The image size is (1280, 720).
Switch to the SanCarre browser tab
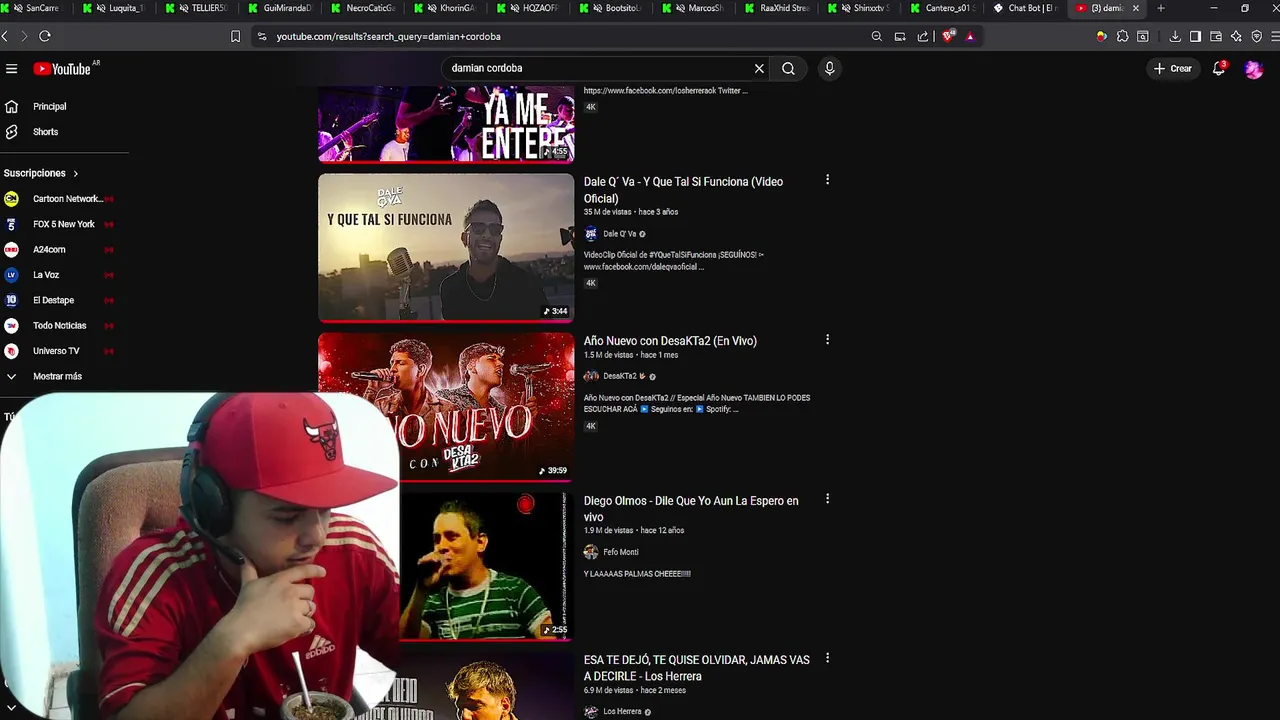tap(35, 8)
